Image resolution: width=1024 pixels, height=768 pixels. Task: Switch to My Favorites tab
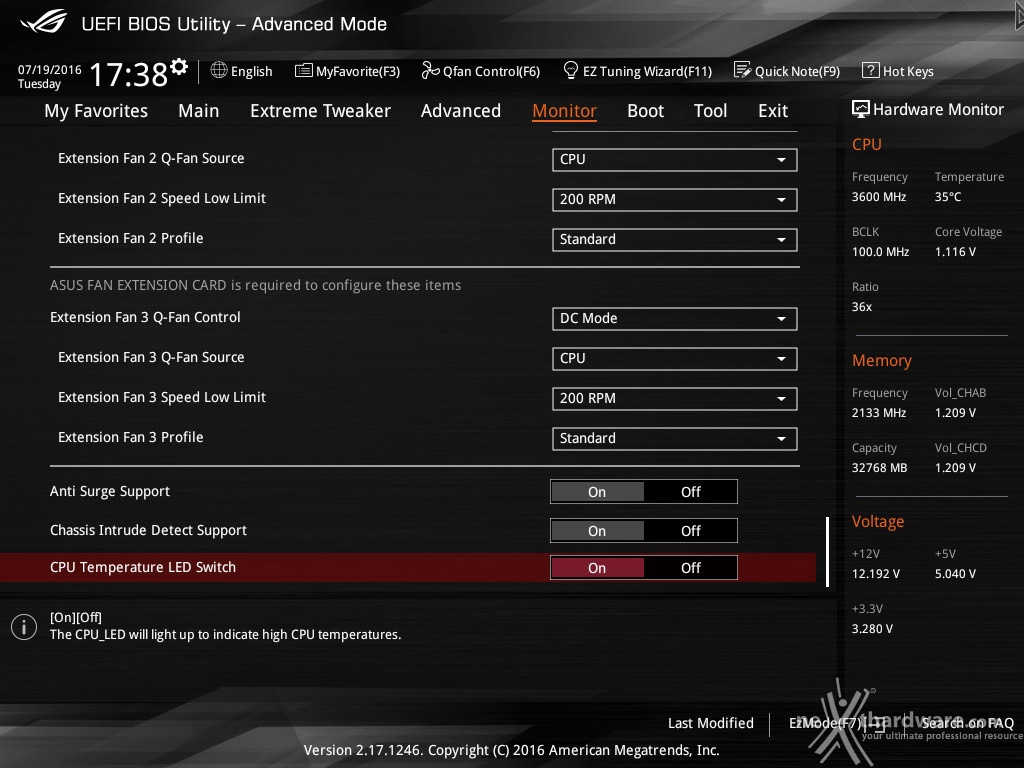pos(96,111)
